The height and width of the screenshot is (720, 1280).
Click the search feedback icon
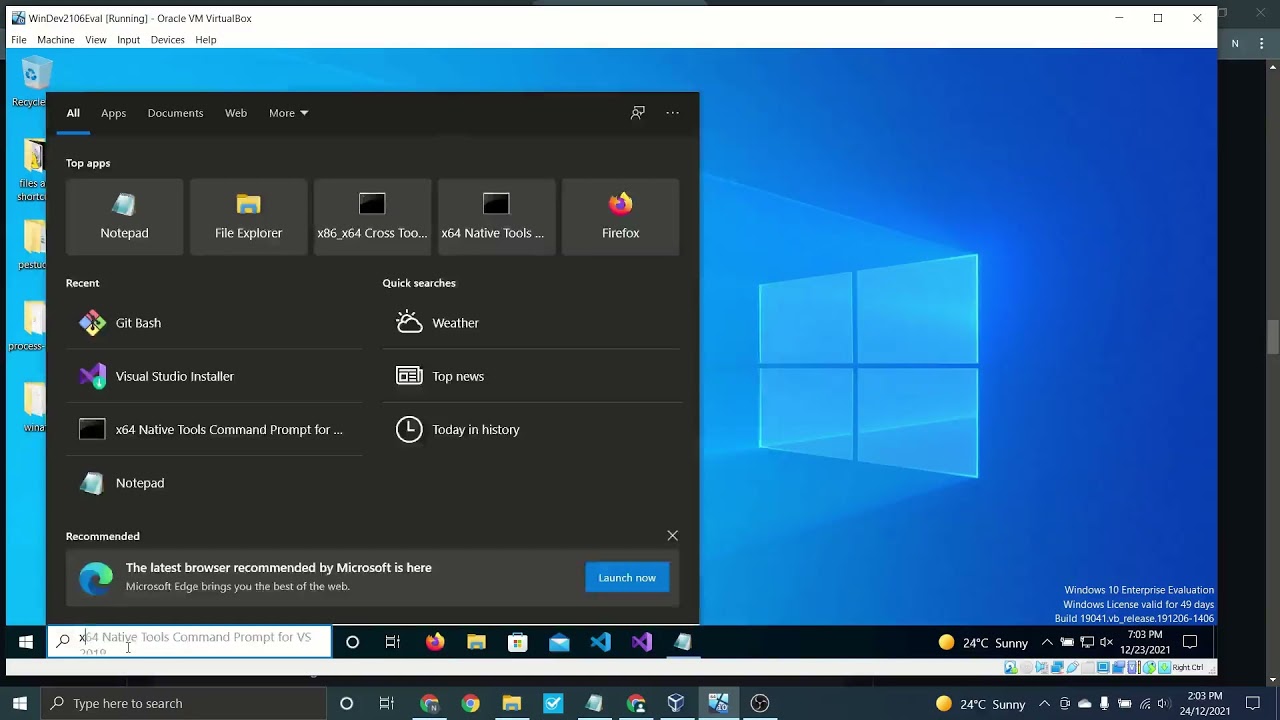pyautogui.click(x=637, y=113)
